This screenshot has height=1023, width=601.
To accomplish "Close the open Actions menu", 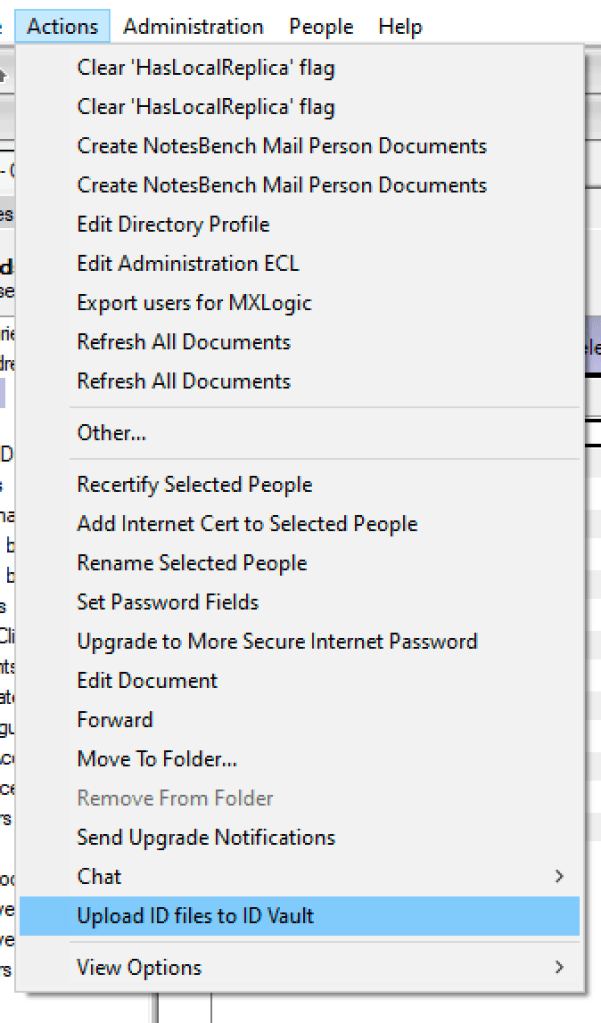I will coord(63,27).
